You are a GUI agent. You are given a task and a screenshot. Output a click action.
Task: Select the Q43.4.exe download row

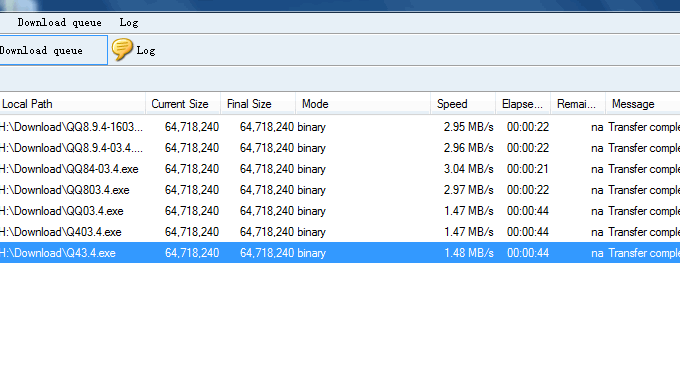point(340,253)
